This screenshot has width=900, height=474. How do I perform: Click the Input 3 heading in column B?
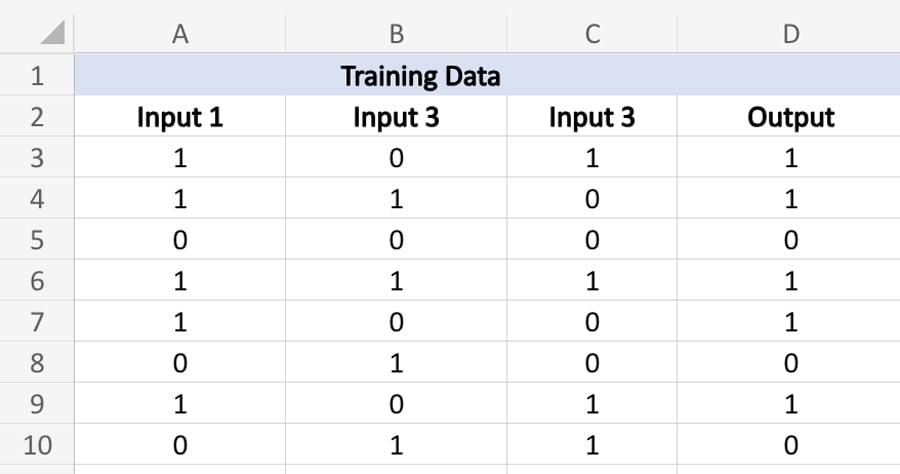pyautogui.click(x=396, y=117)
